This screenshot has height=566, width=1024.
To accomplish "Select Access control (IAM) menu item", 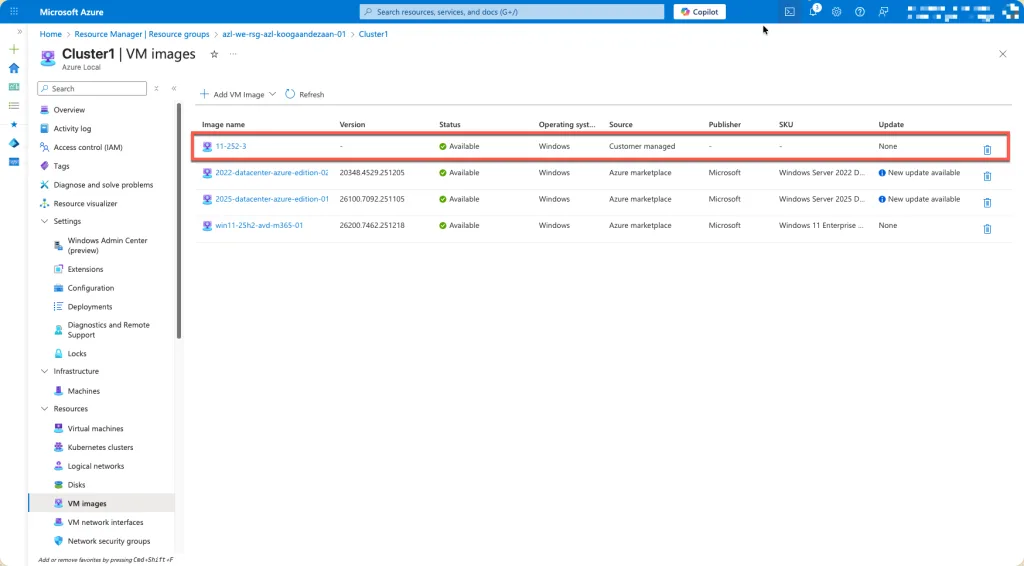I will click(88, 147).
